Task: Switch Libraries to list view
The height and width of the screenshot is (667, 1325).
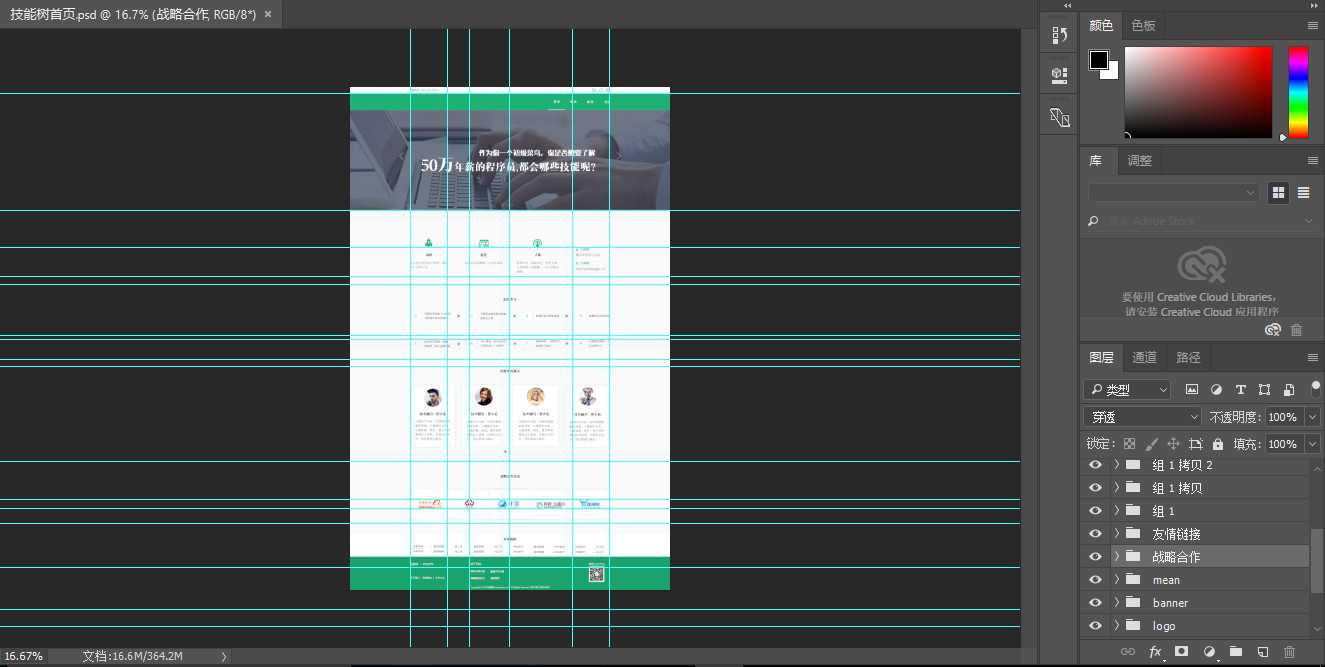Action: tap(1303, 192)
